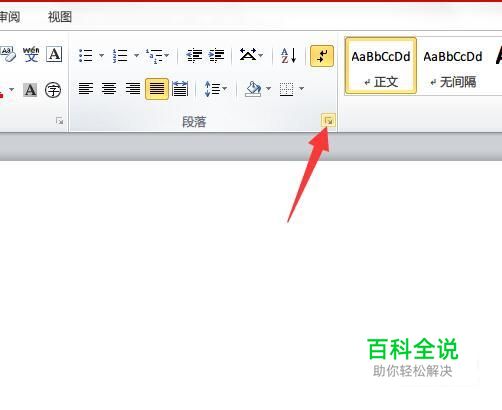Open the phonetic guide (wén) tool

click(x=31, y=55)
